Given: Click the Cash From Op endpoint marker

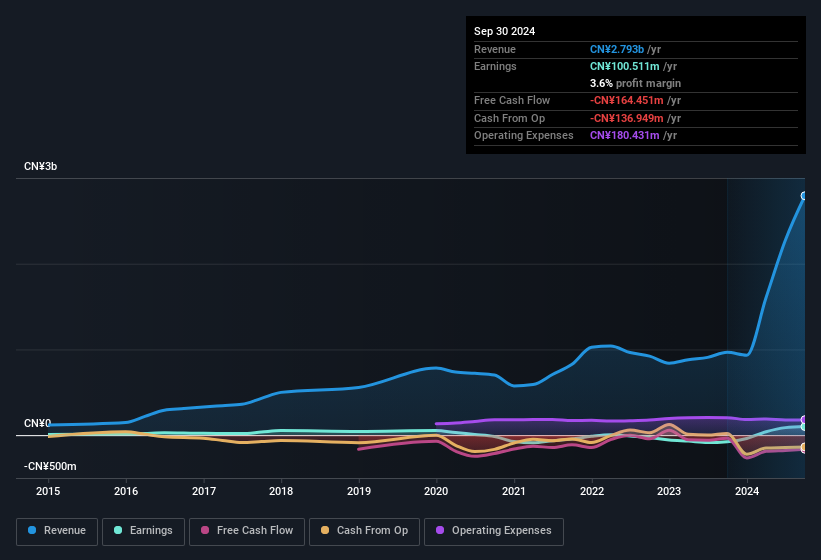Looking at the screenshot, I should pyautogui.click(x=804, y=447).
